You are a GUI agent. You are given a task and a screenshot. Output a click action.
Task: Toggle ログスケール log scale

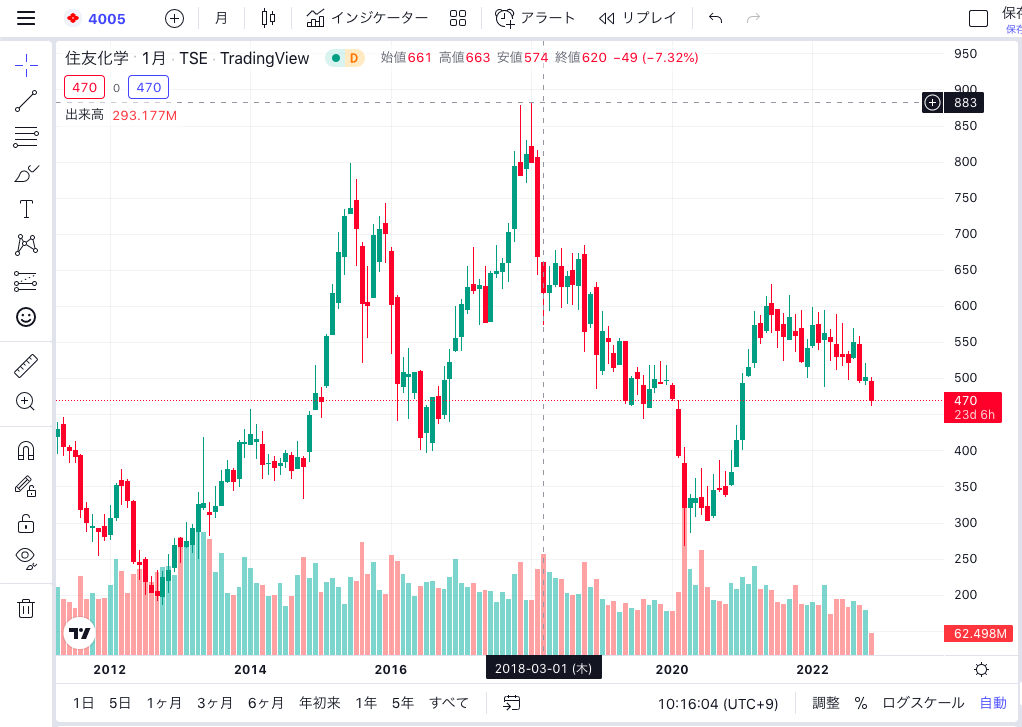[x=923, y=703]
